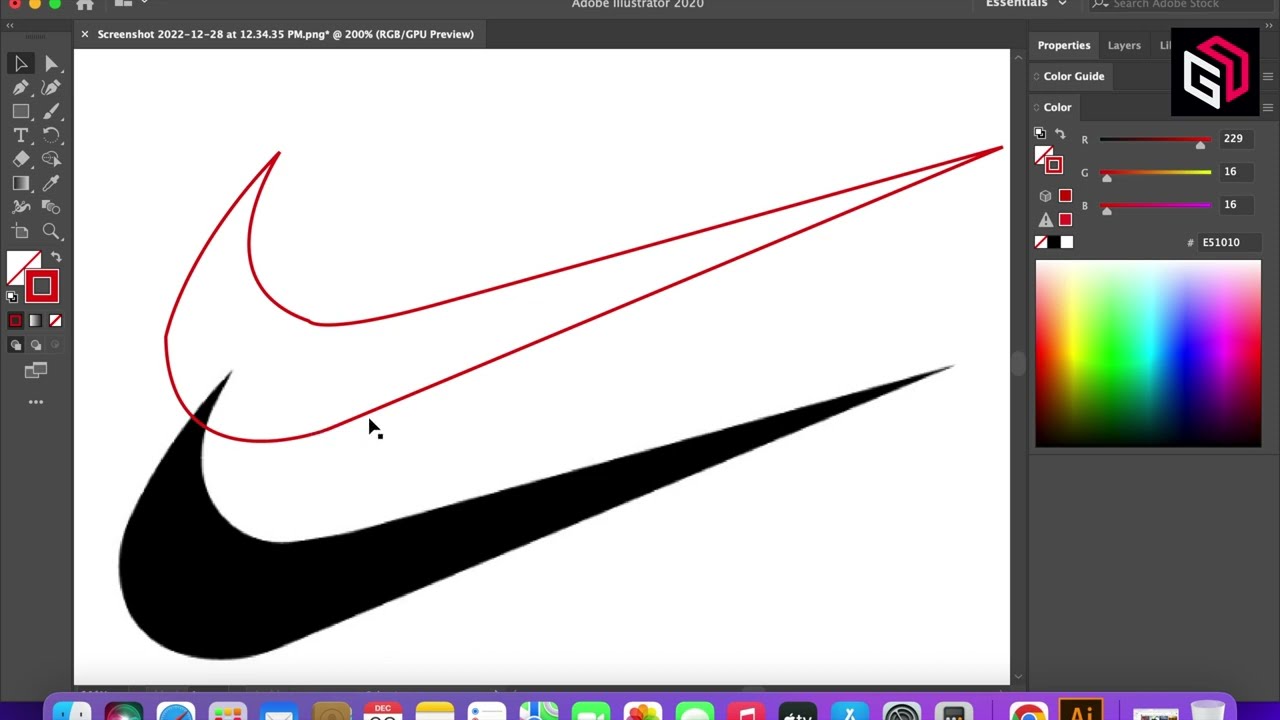Click the hex field E51010
This screenshot has width=1280, height=720.
(1230, 242)
